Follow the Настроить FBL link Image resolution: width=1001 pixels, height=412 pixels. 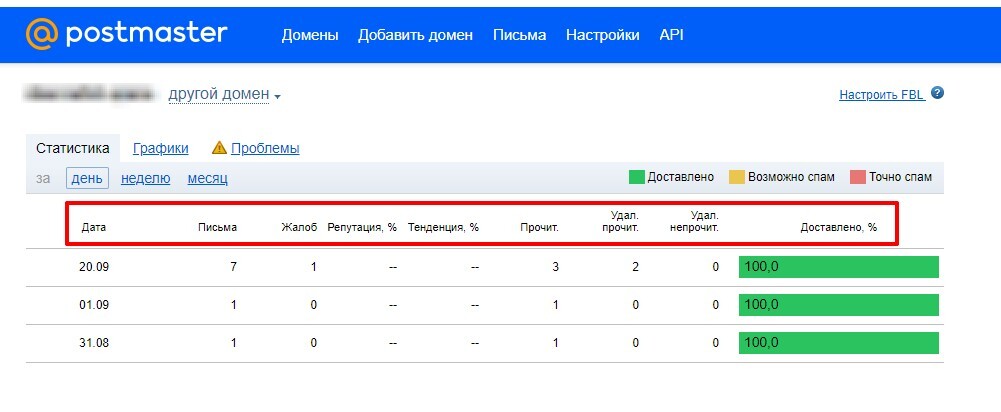(x=882, y=95)
